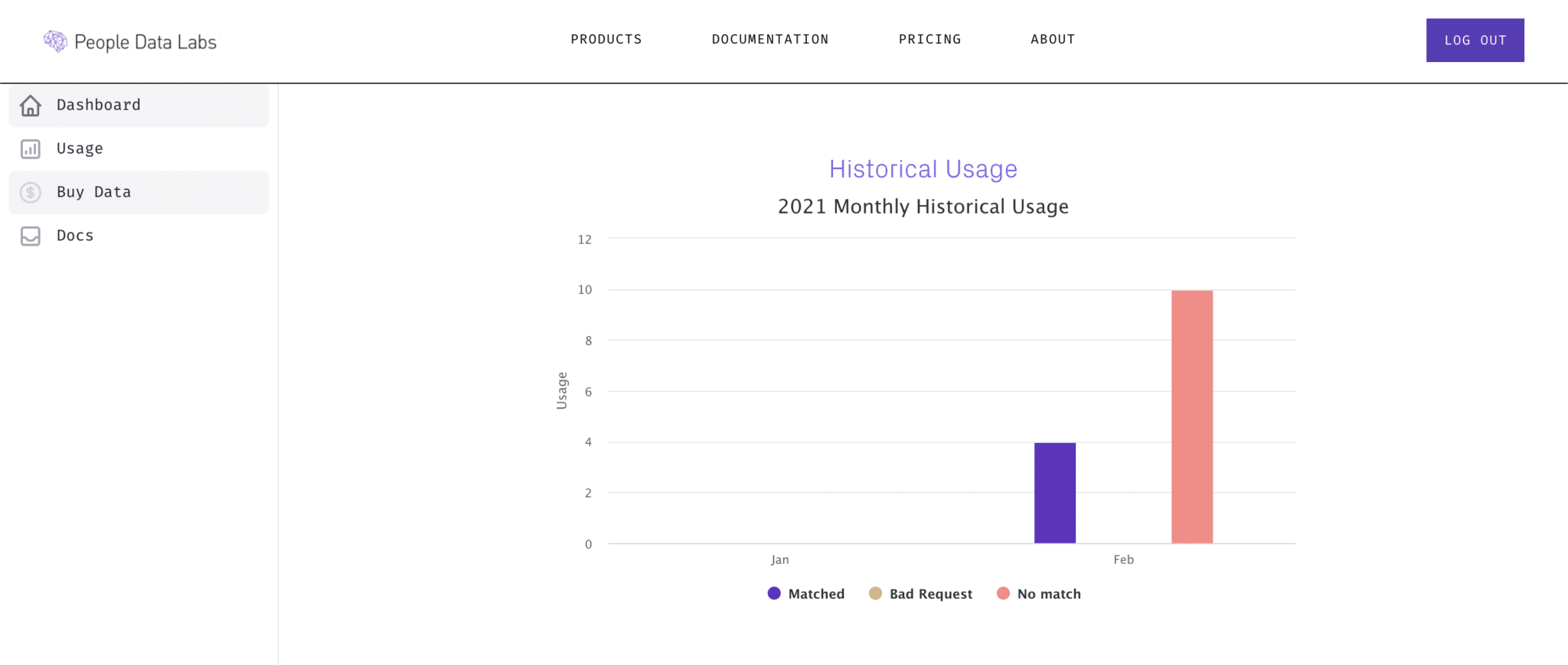Screen dimensions: 1568x665
Task: Go to the Pricing page
Action: click(x=929, y=39)
